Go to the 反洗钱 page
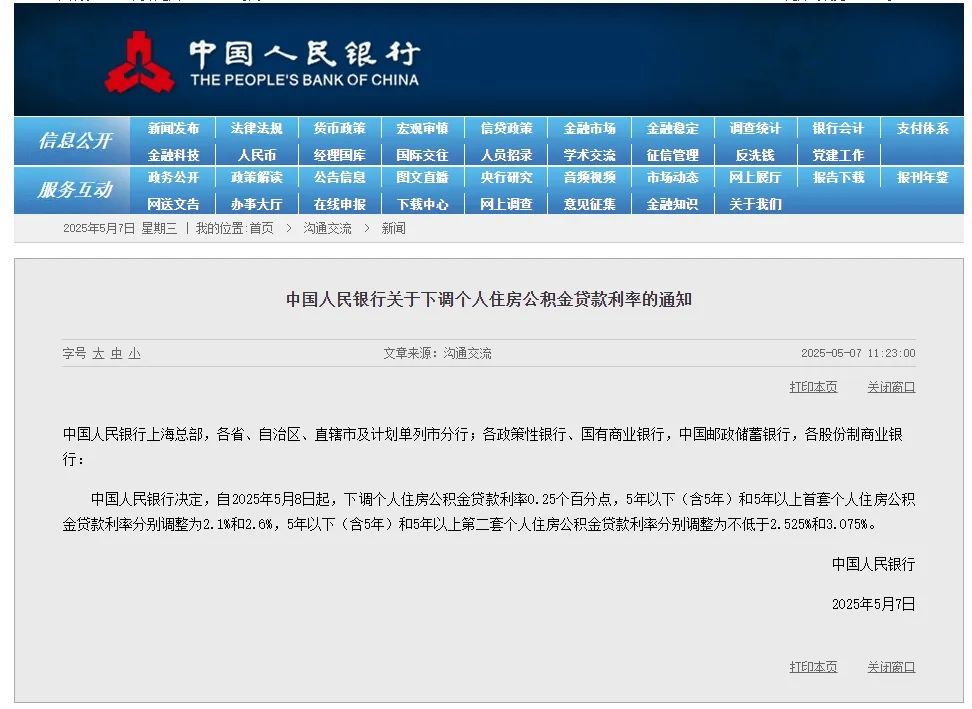Image resolution: width=972 pixels, height=709 pixels. pyautogui.click(x=755, y=156)
